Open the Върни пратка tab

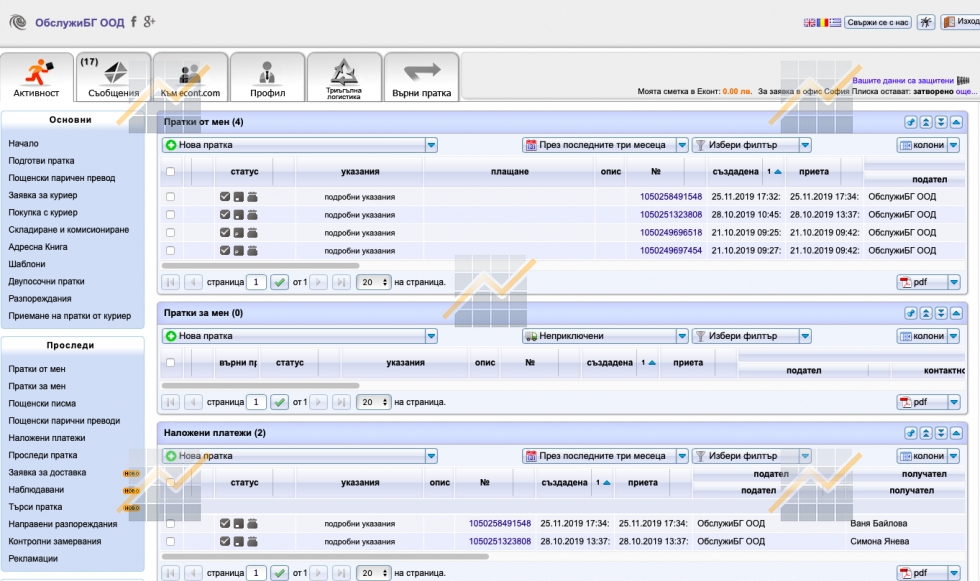point(421,77)
